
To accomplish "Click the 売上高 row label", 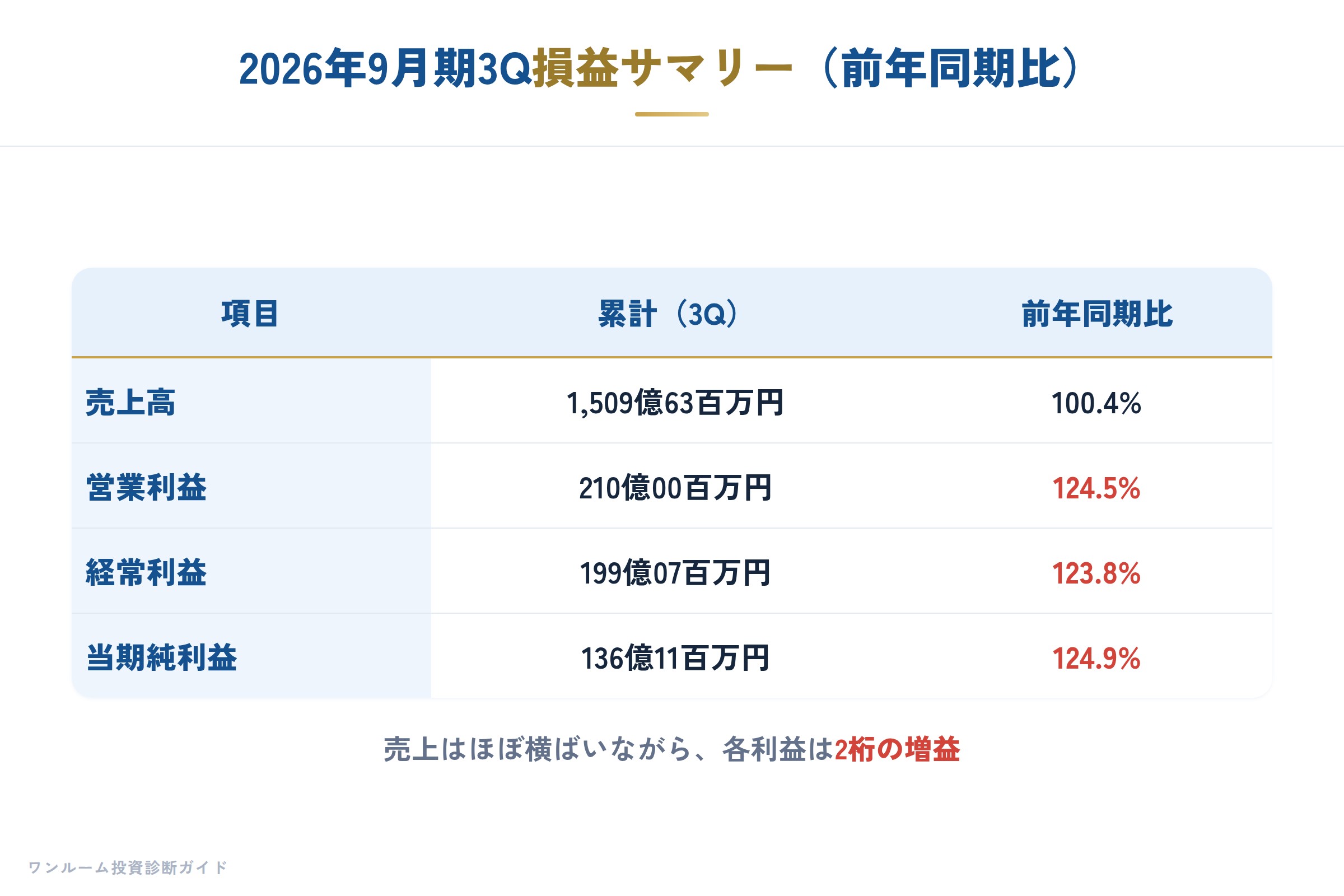I will click(131, 402).
